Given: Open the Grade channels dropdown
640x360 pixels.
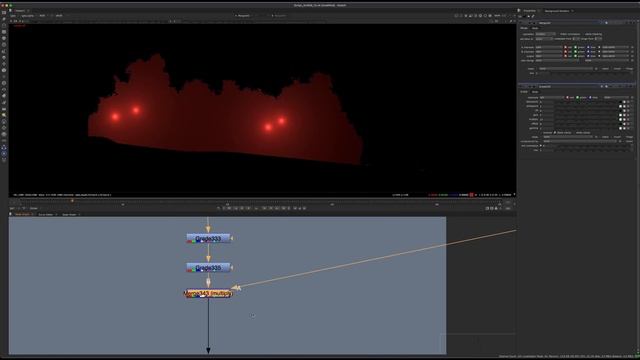Looking at the screenshot, I should [551, 98].
